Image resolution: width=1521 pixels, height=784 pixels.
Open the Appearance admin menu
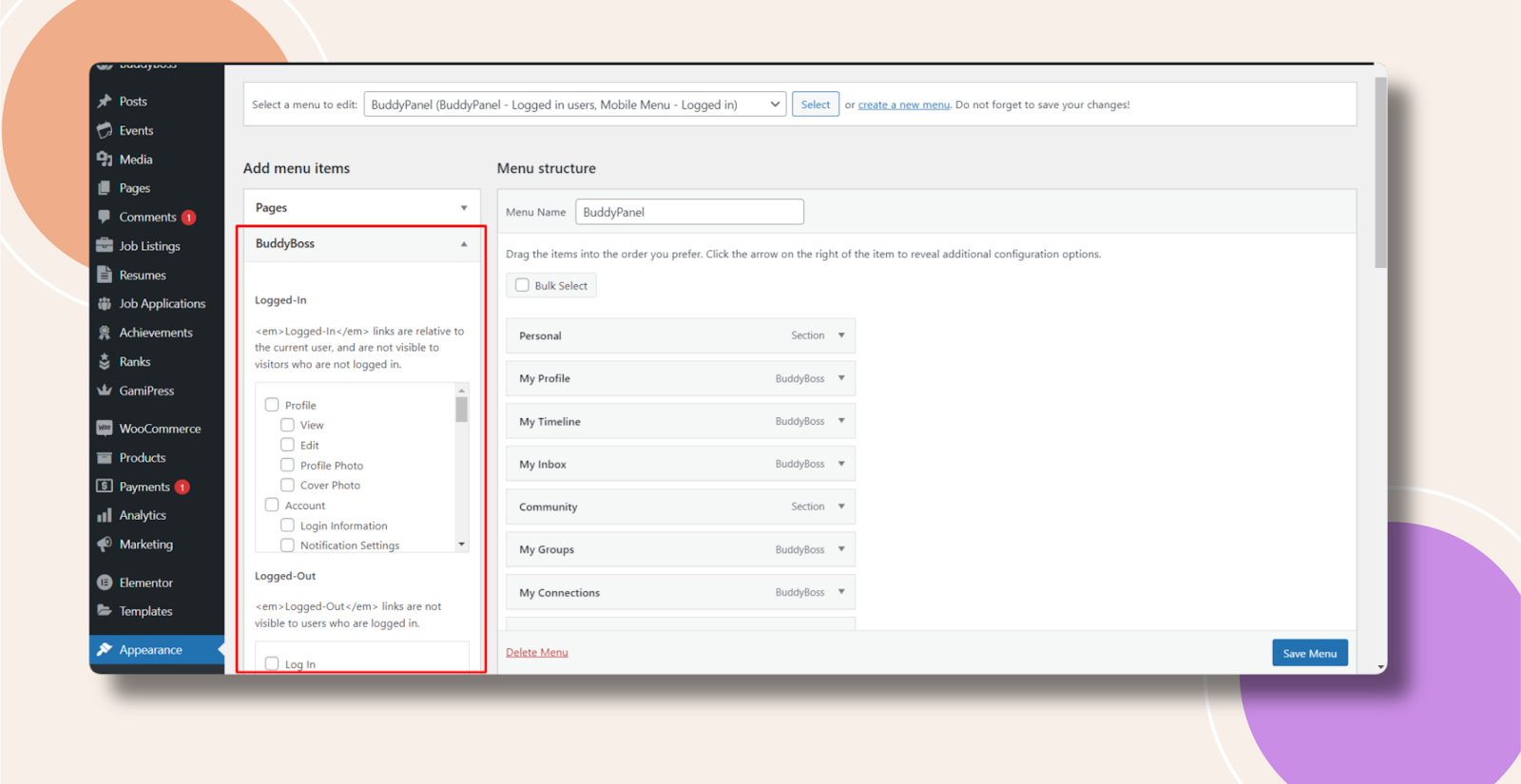click(157, 650)
